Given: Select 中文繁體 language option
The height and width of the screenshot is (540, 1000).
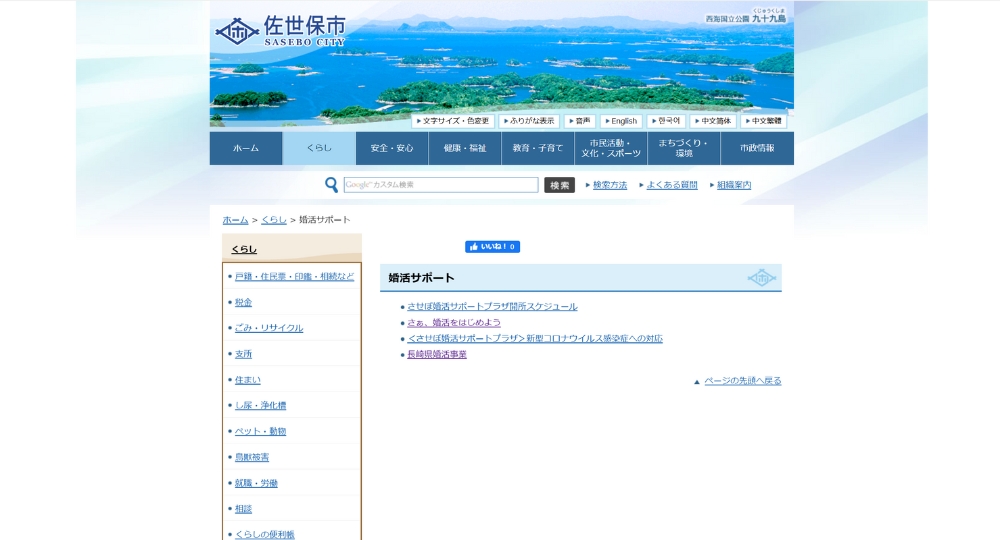Looking at the screenshot, I should click(764, 121).
